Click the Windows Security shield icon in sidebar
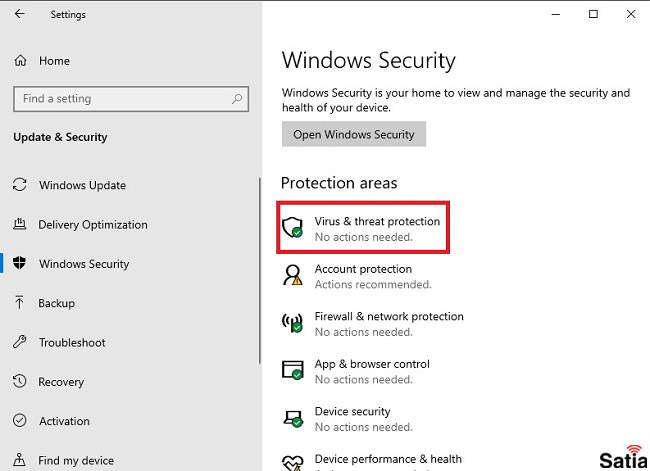Screen dimensions: 650x471 (x=19, y=263)
